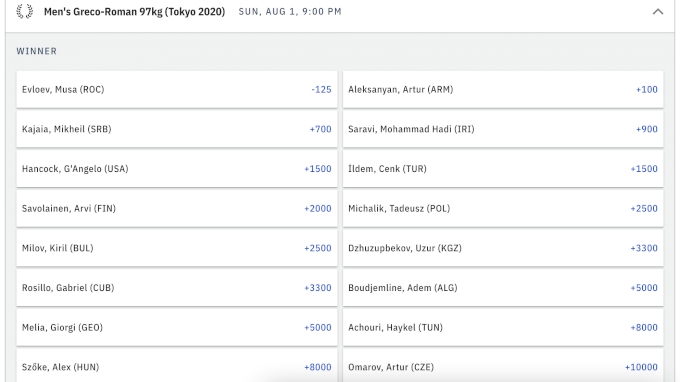Screen dimensions: 680x382
Task: Click the WINNER market heading
Action: click(36, 51)
